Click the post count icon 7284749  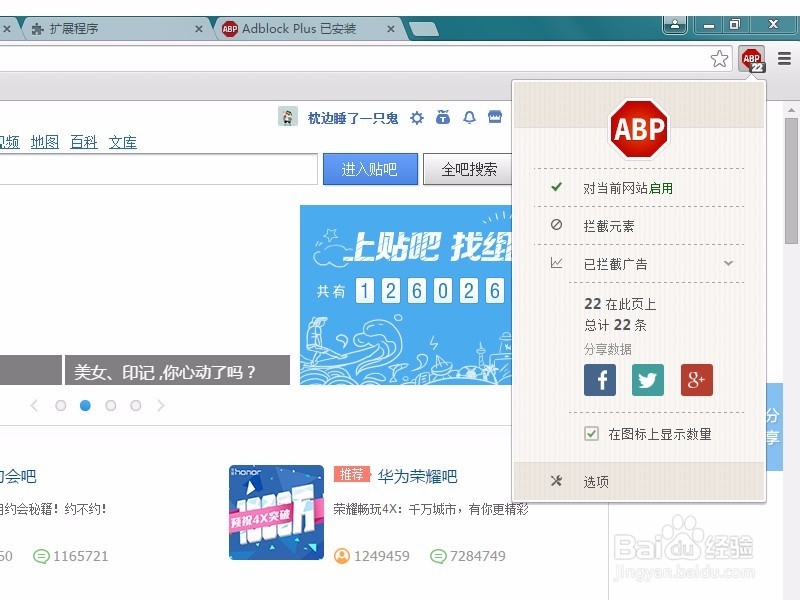[438, 556]
